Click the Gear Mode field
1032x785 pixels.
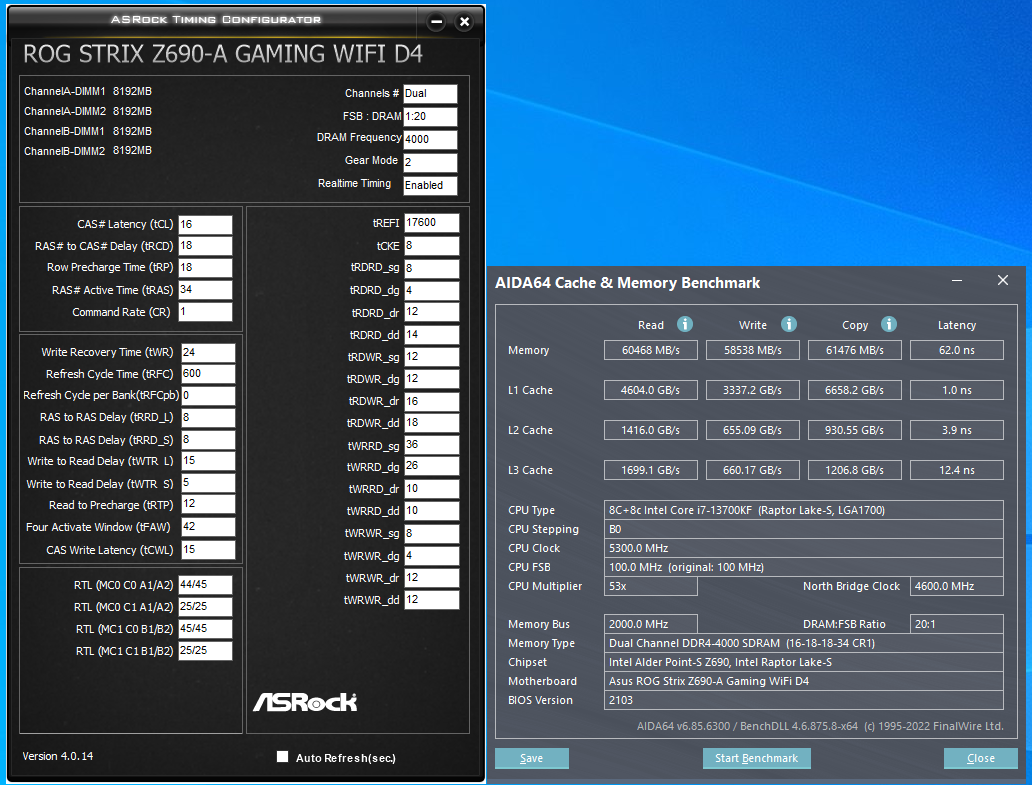[430, 163]
